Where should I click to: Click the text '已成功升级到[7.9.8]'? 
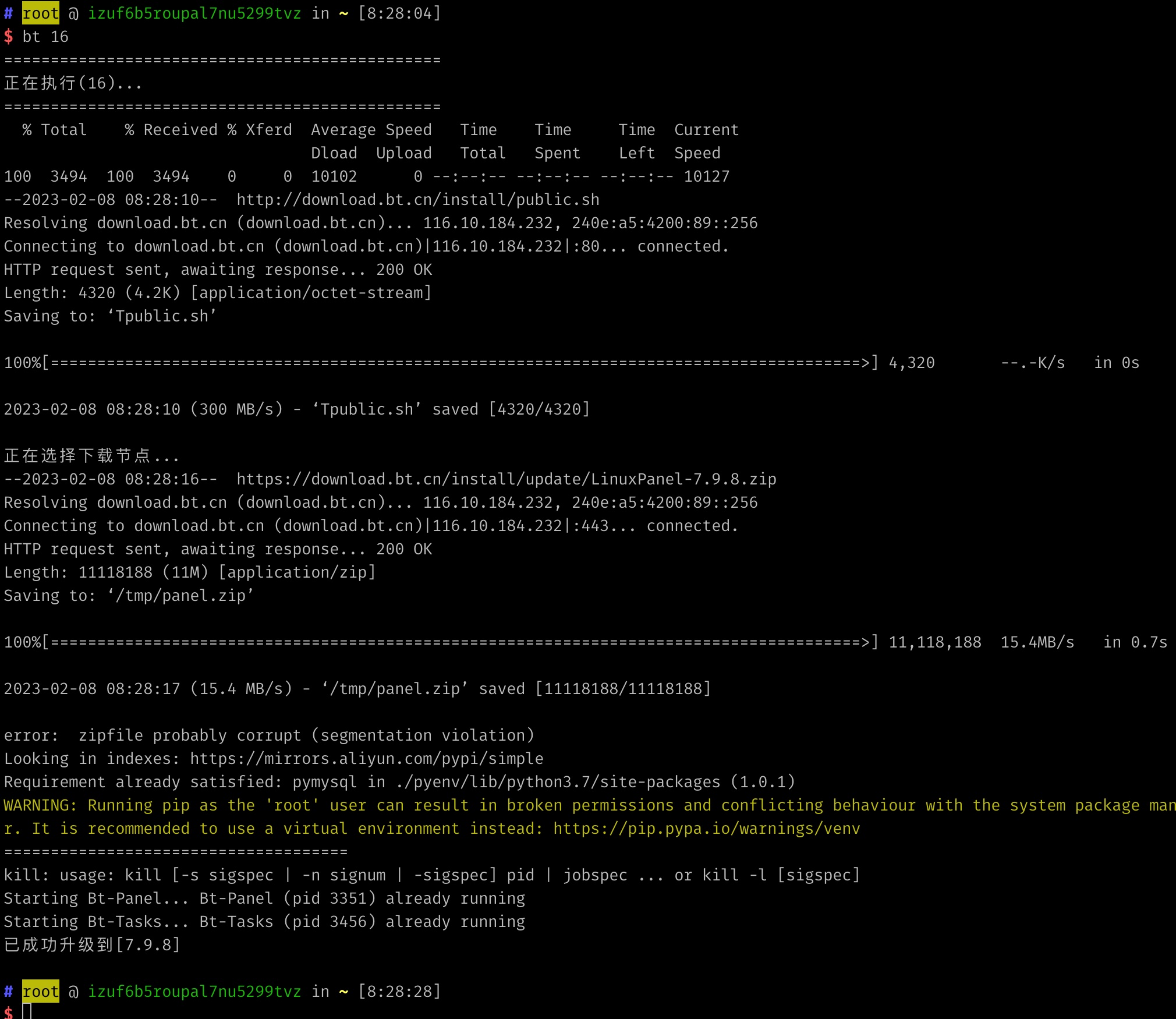coord(92,945)
